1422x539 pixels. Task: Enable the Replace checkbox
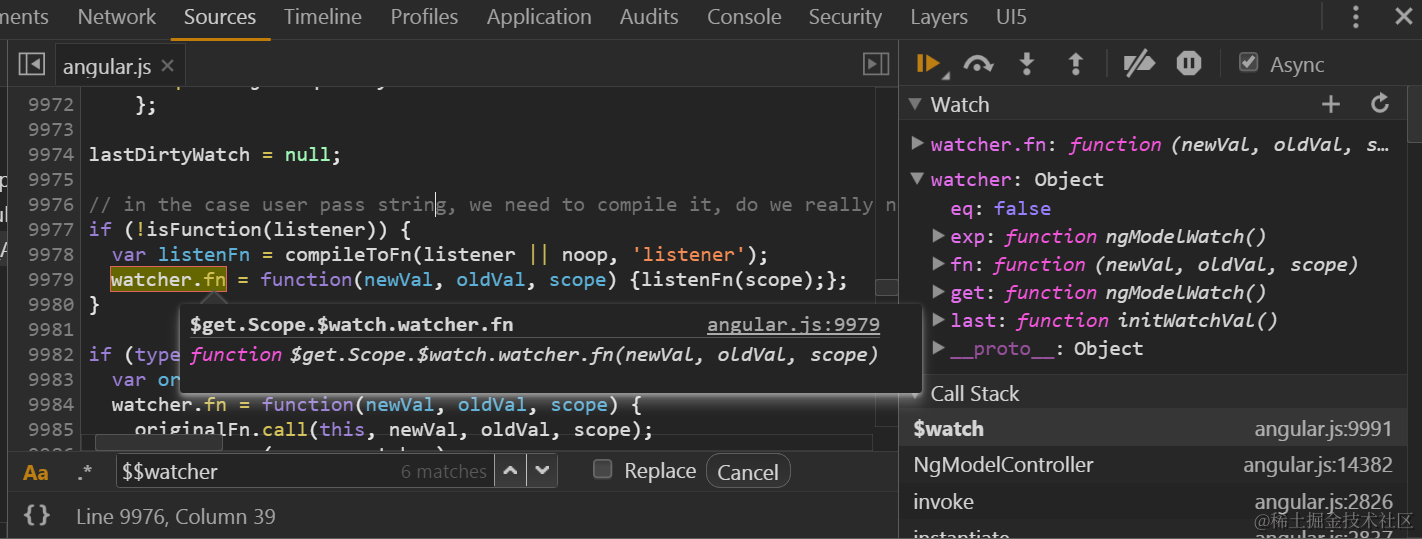(602, 469)
